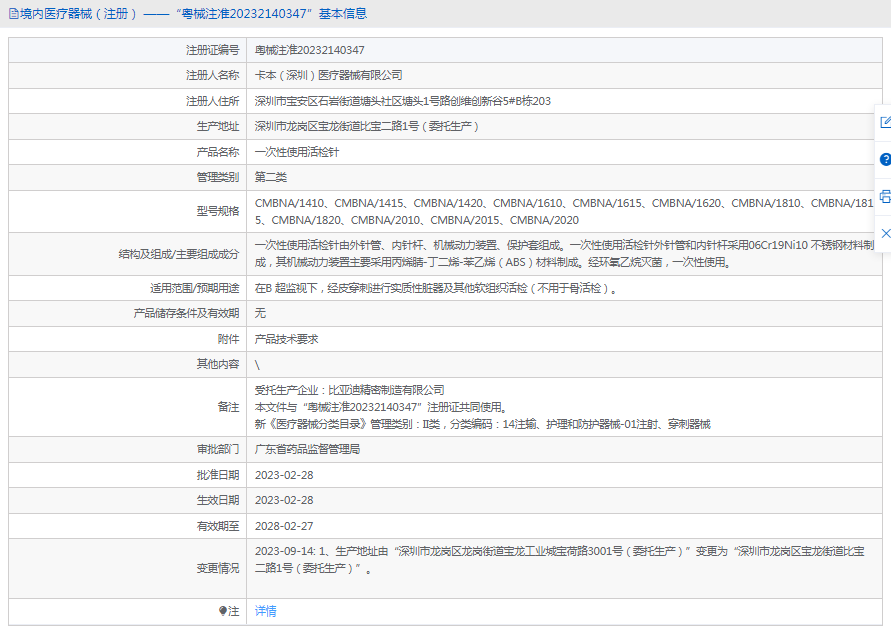Screen dimensions: 891x631
Task: Click the 批准日期 row label
Action: coord(218,475)
